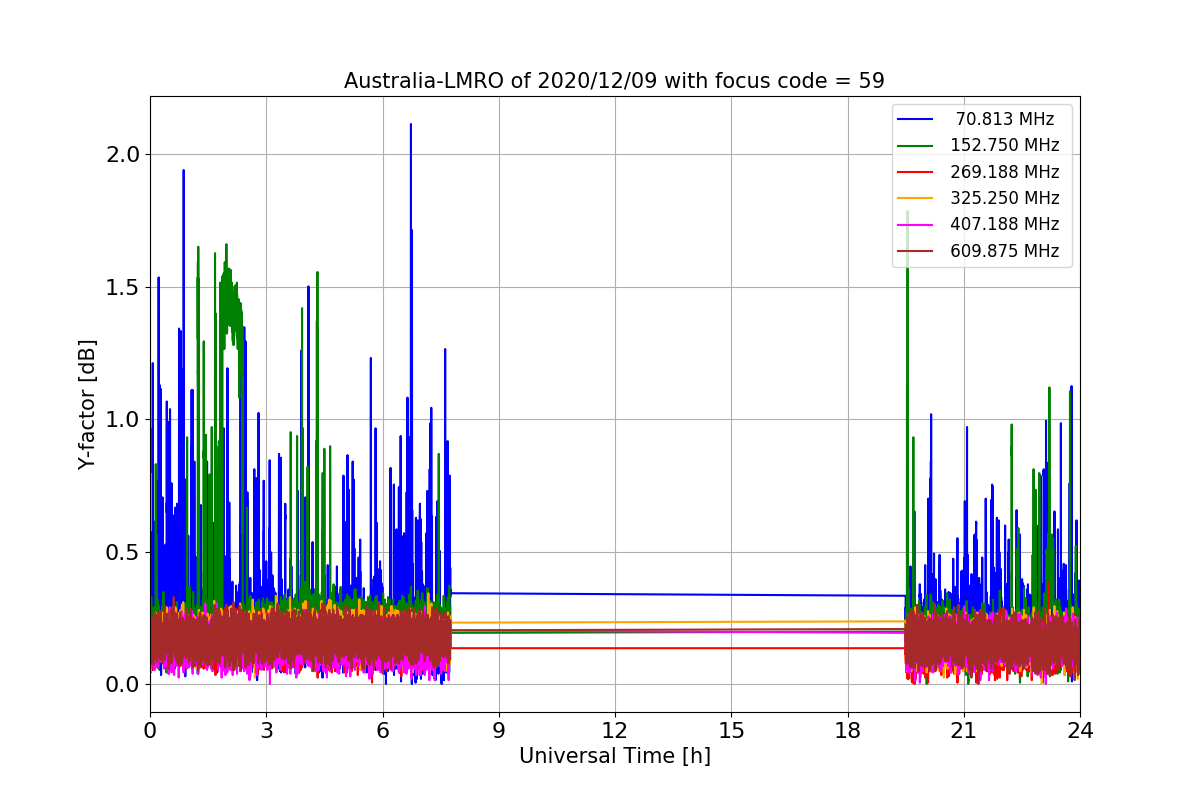Click the 2.0 tick on the Y axis

[124, 154]
